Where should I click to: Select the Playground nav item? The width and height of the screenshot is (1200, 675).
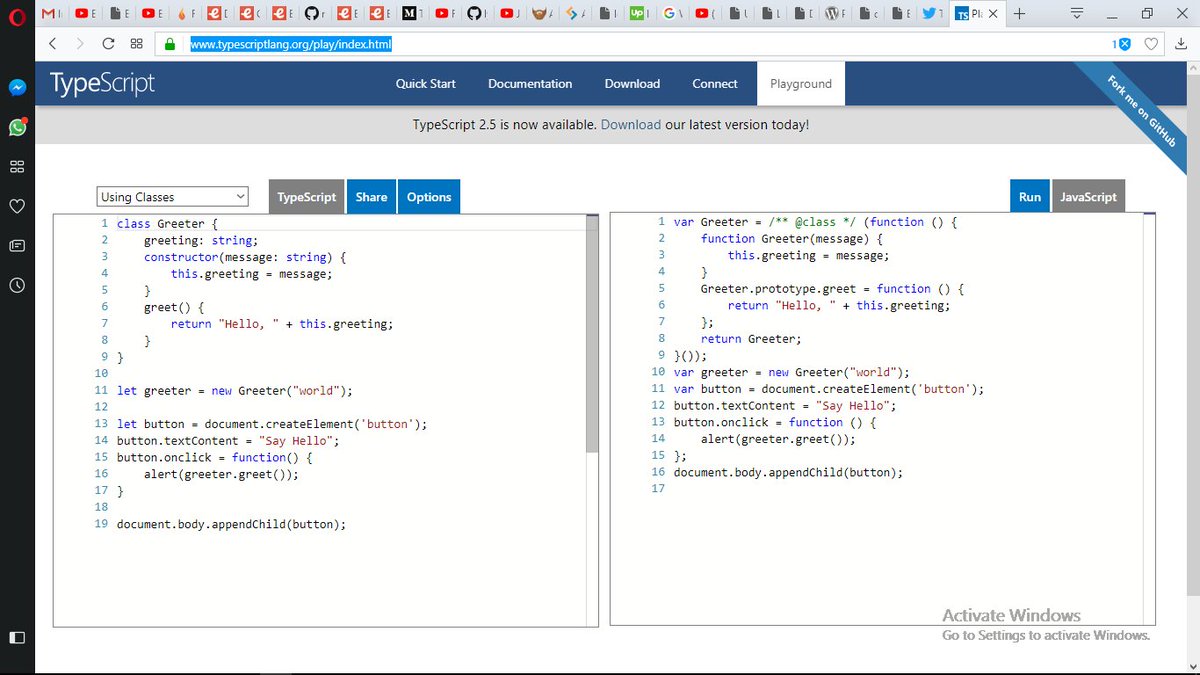801,84
